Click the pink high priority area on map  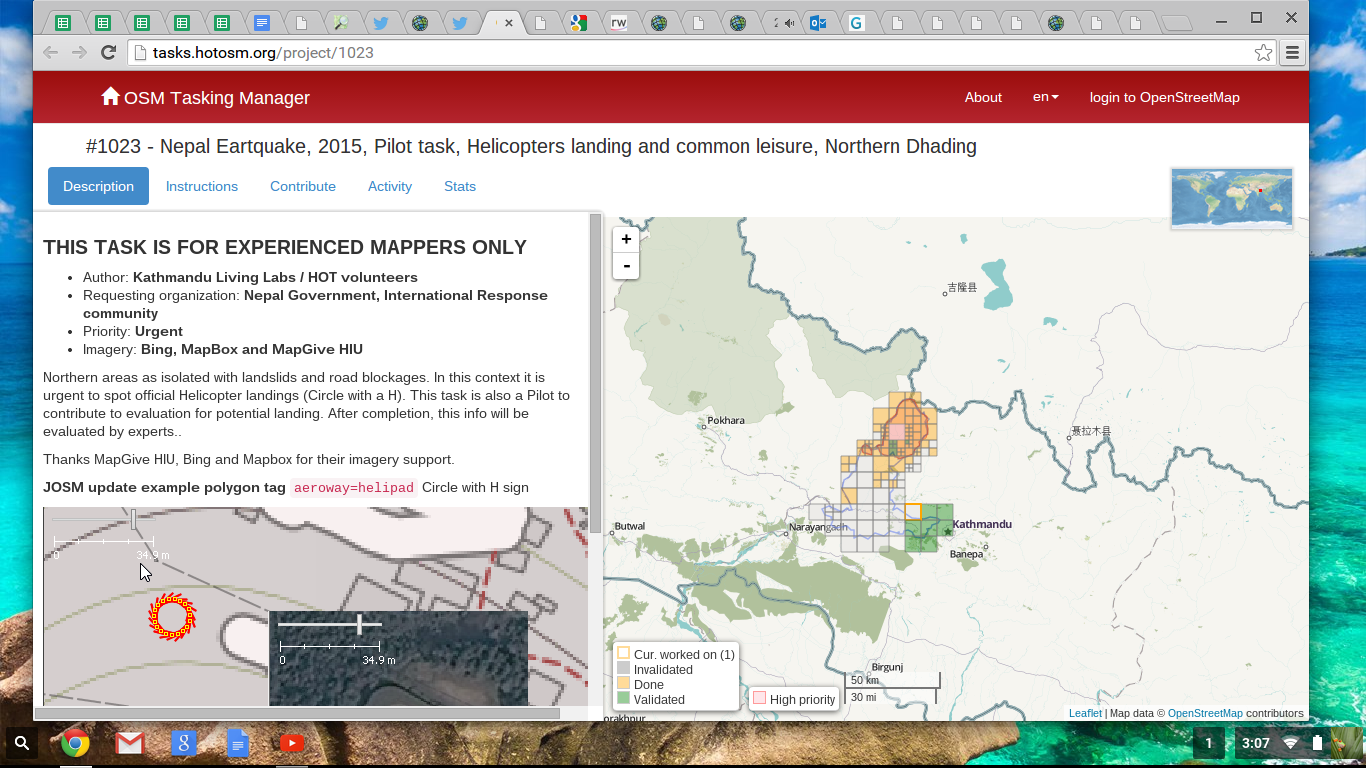897,432
